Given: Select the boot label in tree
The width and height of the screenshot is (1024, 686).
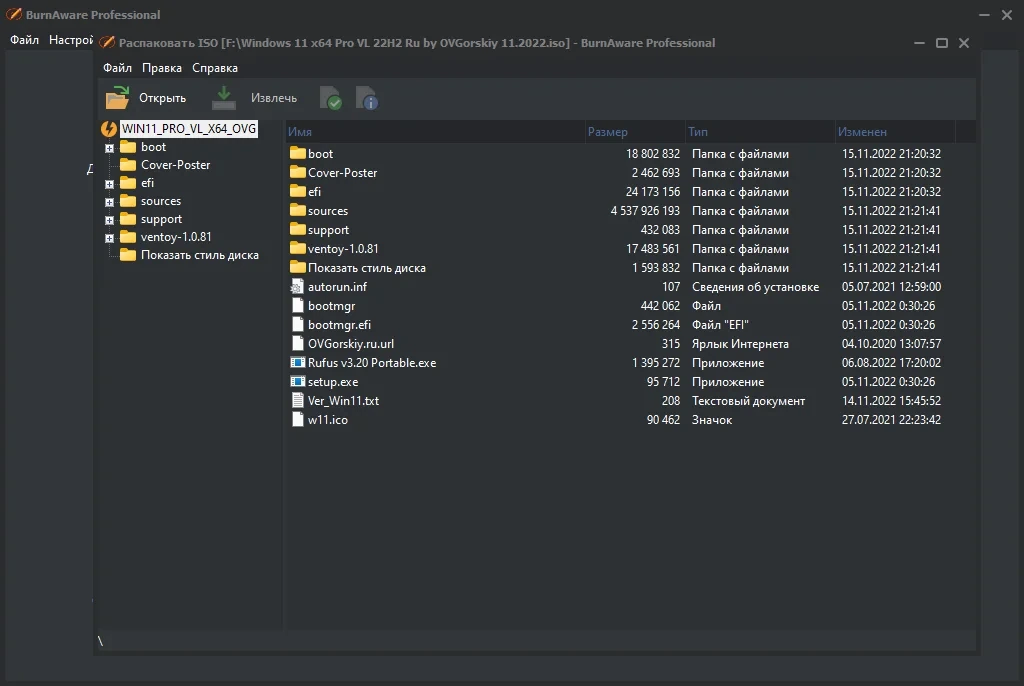Looking at the screenshot, I should tap(153, 147).
